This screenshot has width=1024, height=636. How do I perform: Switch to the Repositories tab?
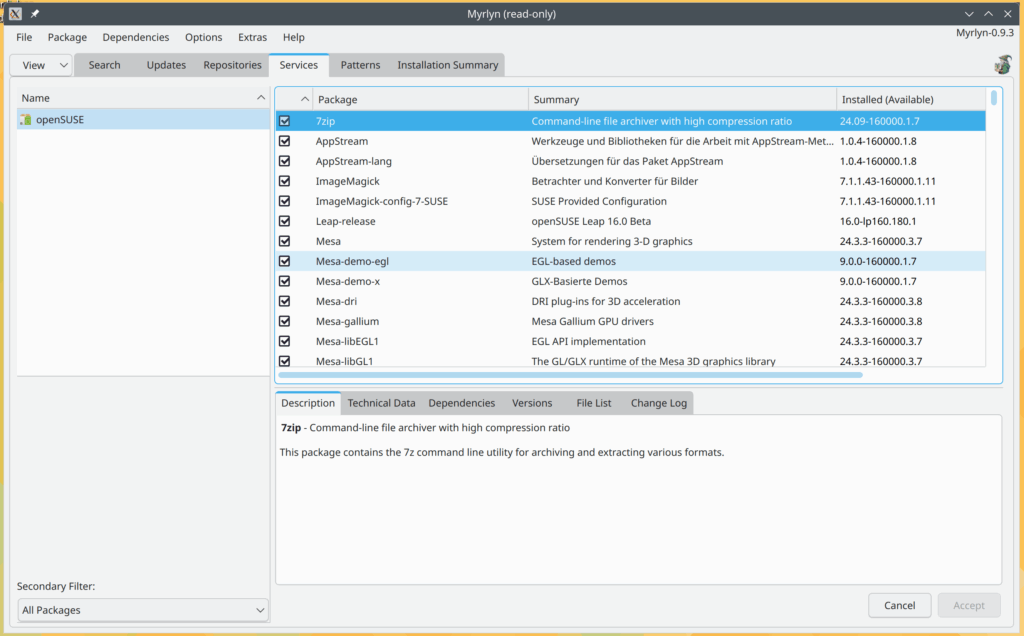pos(232,65)
